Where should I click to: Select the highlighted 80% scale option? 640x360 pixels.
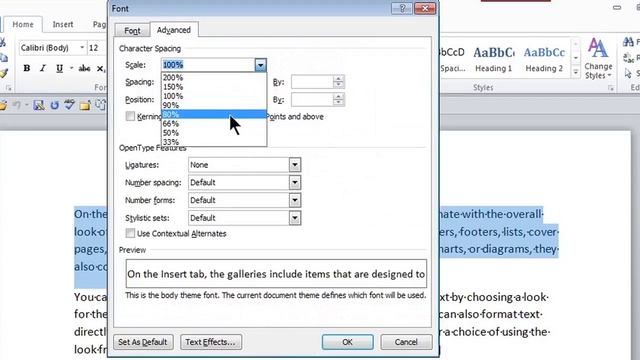[x=214, y=114]
